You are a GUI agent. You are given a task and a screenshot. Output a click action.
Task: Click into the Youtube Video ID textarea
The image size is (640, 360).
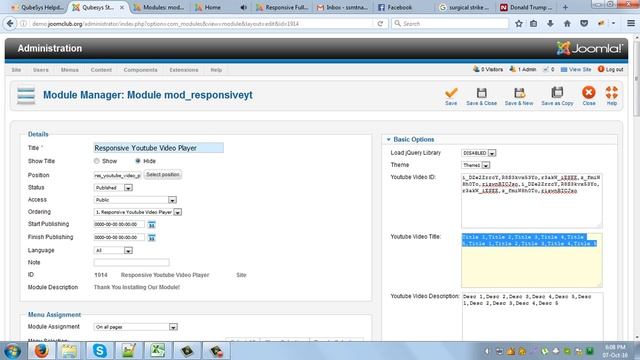(x=531, y=200)
